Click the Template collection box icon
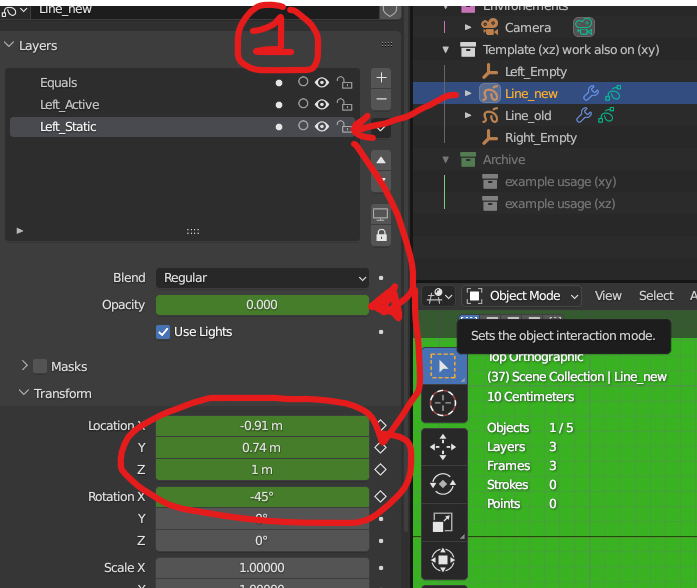The image size is (697, 588). [468, 49]
